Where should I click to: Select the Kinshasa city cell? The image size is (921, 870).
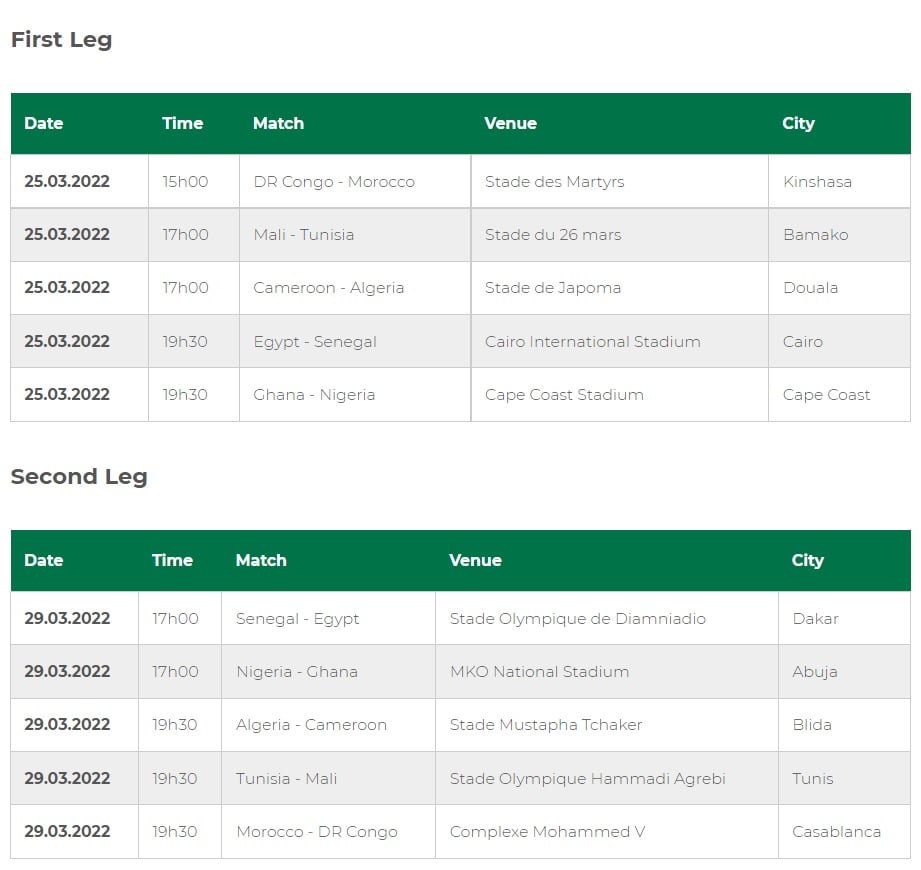click(839, 182)
